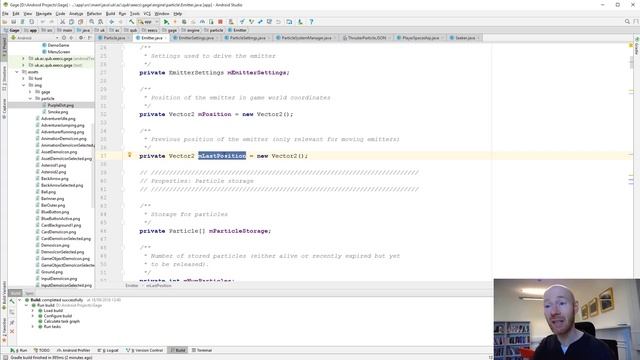Click the build panel red close X icon
This screenshot has width=640, height=360.
pos(12,331)
